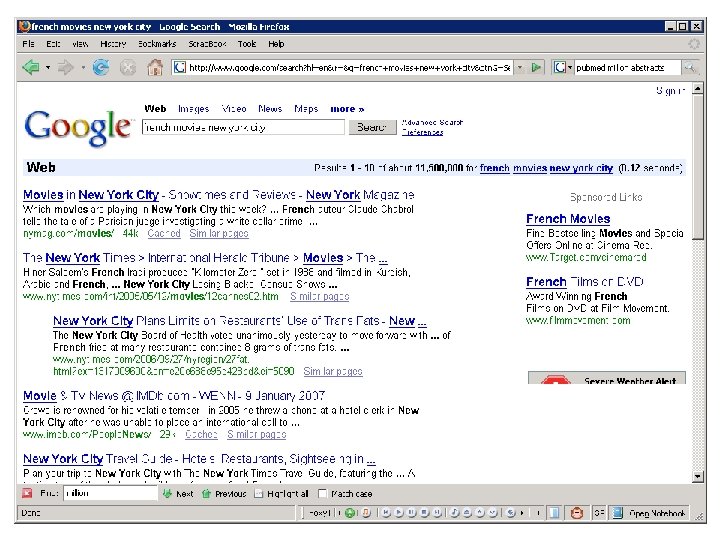Click the FoxyTunes music note player icon

click(x=454, y=512)
